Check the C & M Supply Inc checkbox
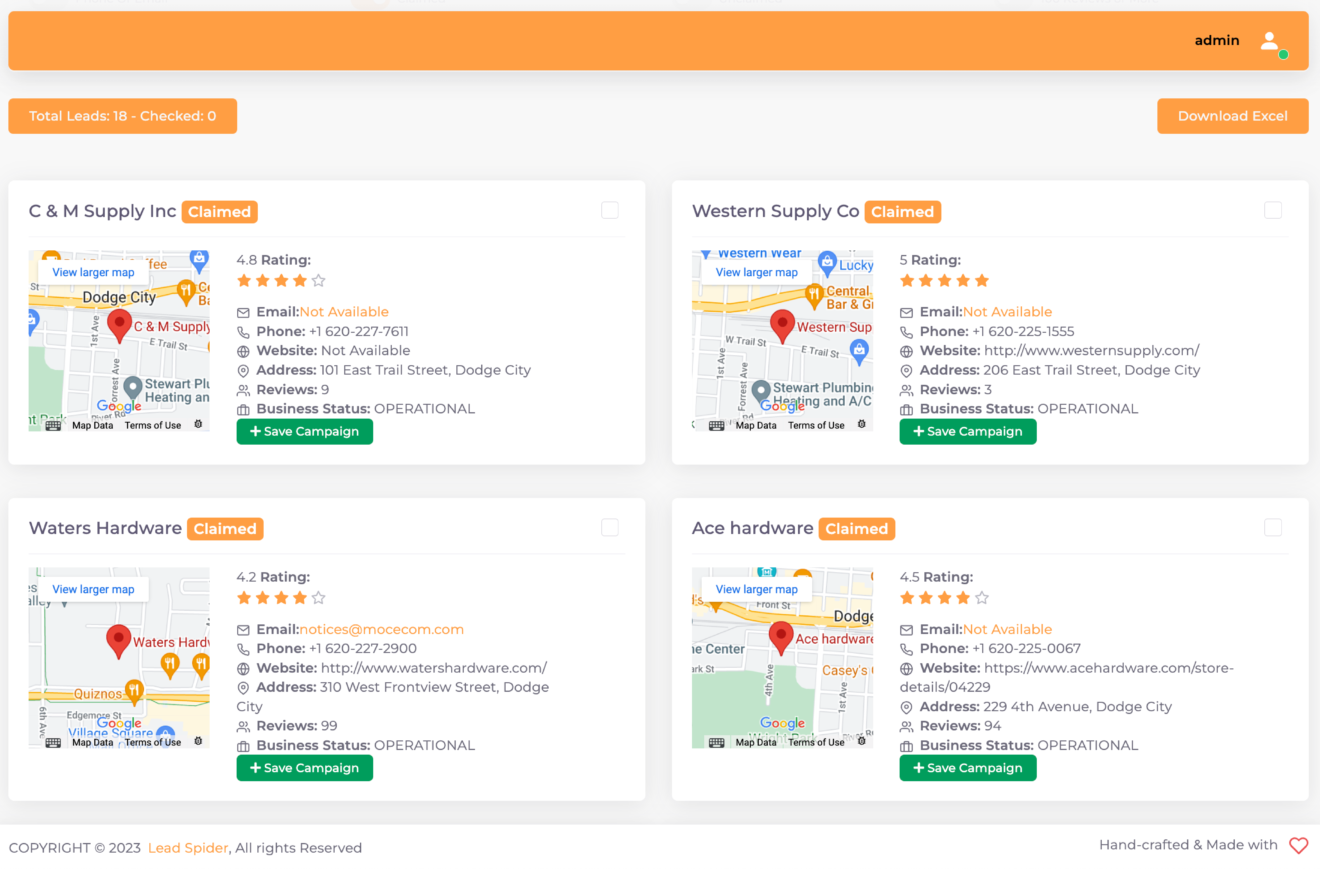 coord(610,210)
